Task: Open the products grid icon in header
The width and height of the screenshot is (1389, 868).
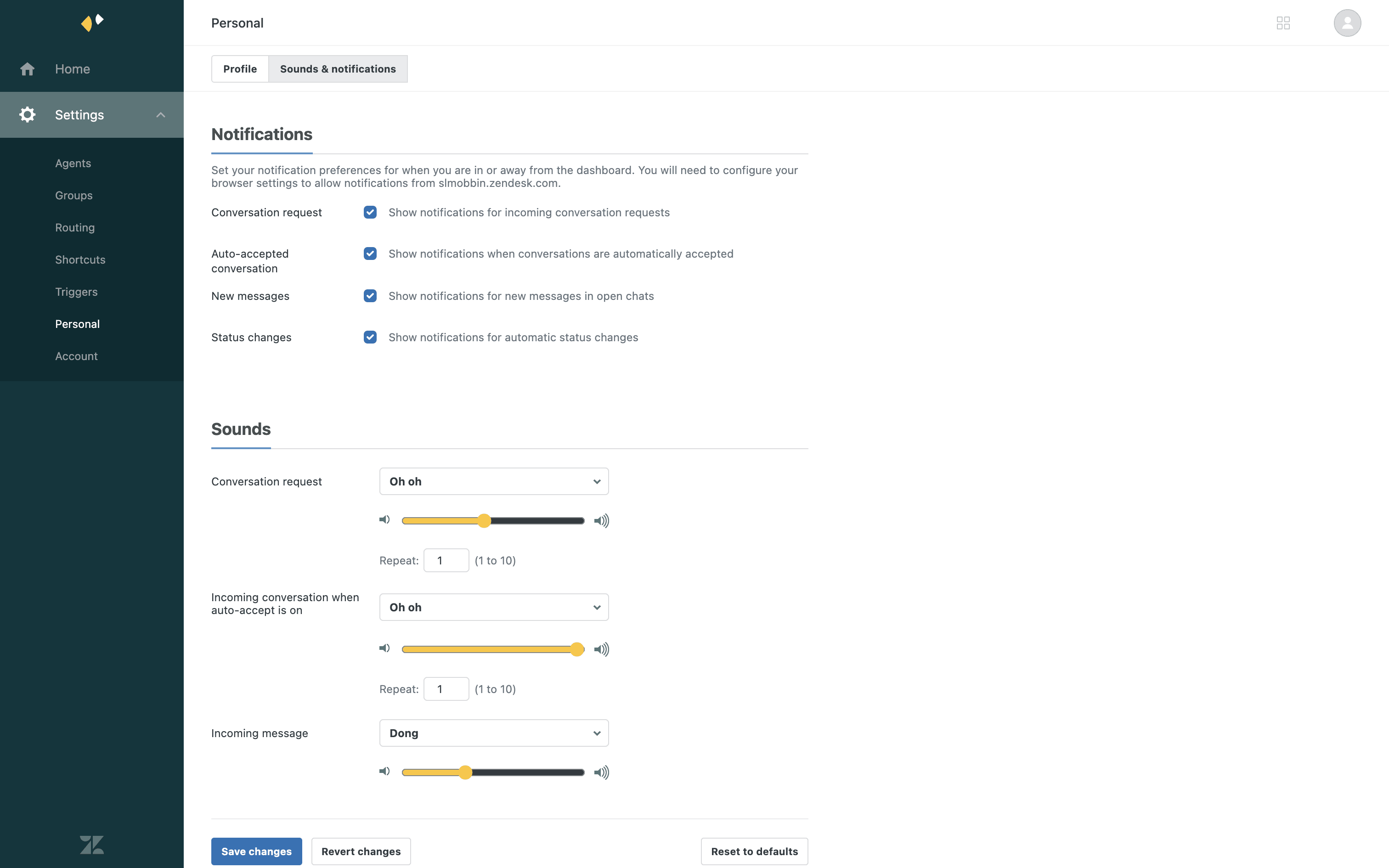Action: tap(1283, 23)
